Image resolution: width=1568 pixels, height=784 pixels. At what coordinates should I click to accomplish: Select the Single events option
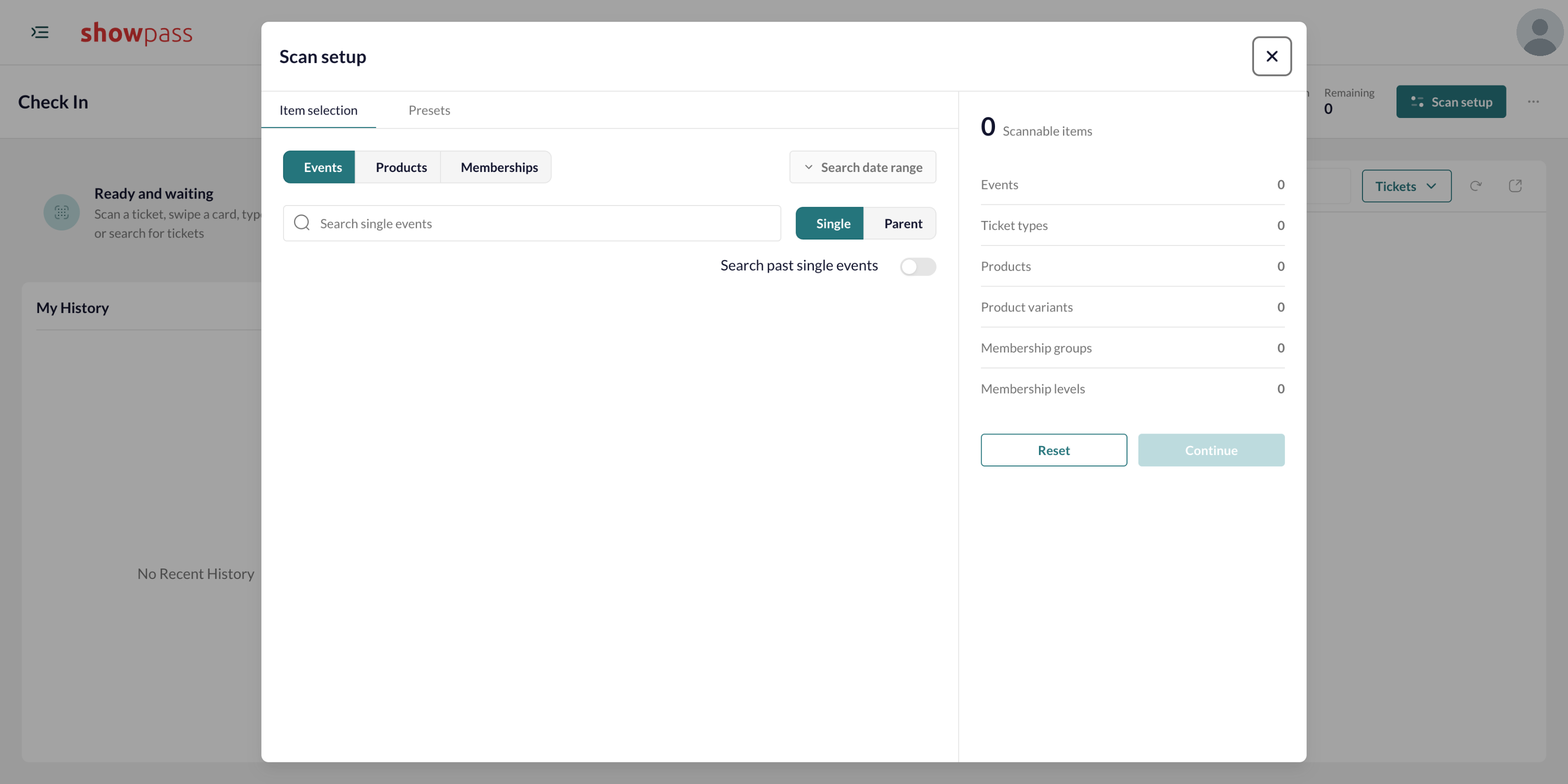pyautogui.click(x=829, y=223)
